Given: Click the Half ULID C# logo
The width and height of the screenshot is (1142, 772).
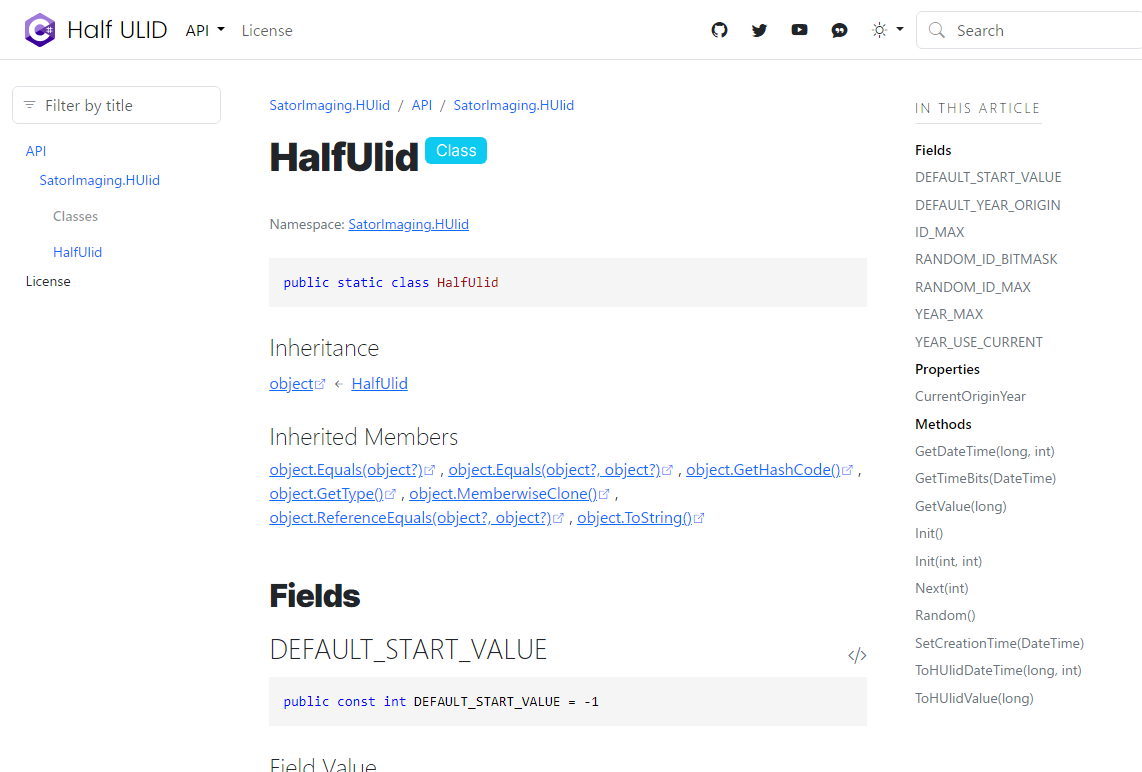Looking at the screenshot, I should 39,30.
